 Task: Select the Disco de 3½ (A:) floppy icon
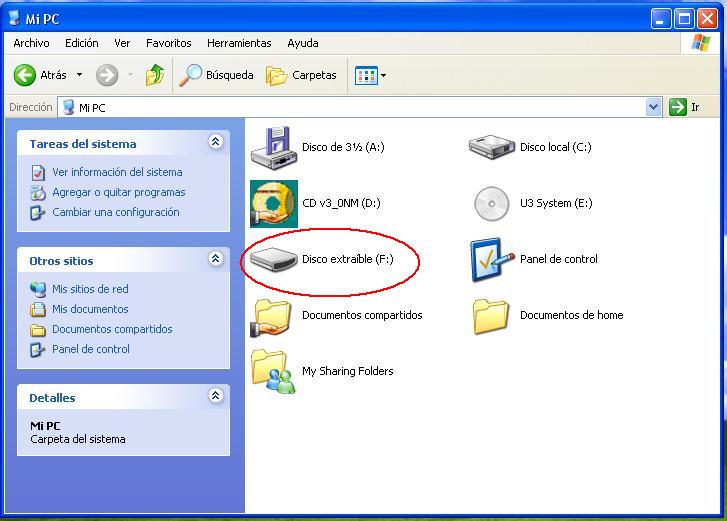click(274, 148)
